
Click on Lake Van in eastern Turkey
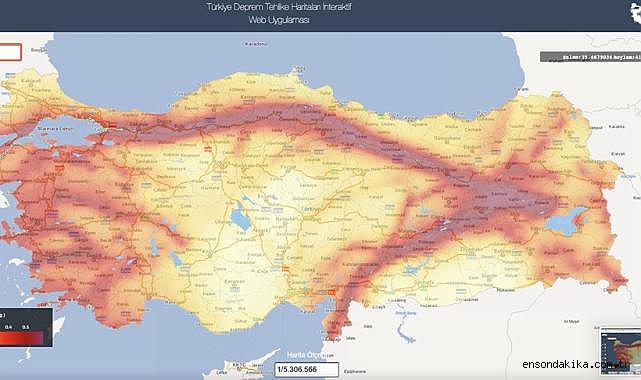[x=566, y=221]
